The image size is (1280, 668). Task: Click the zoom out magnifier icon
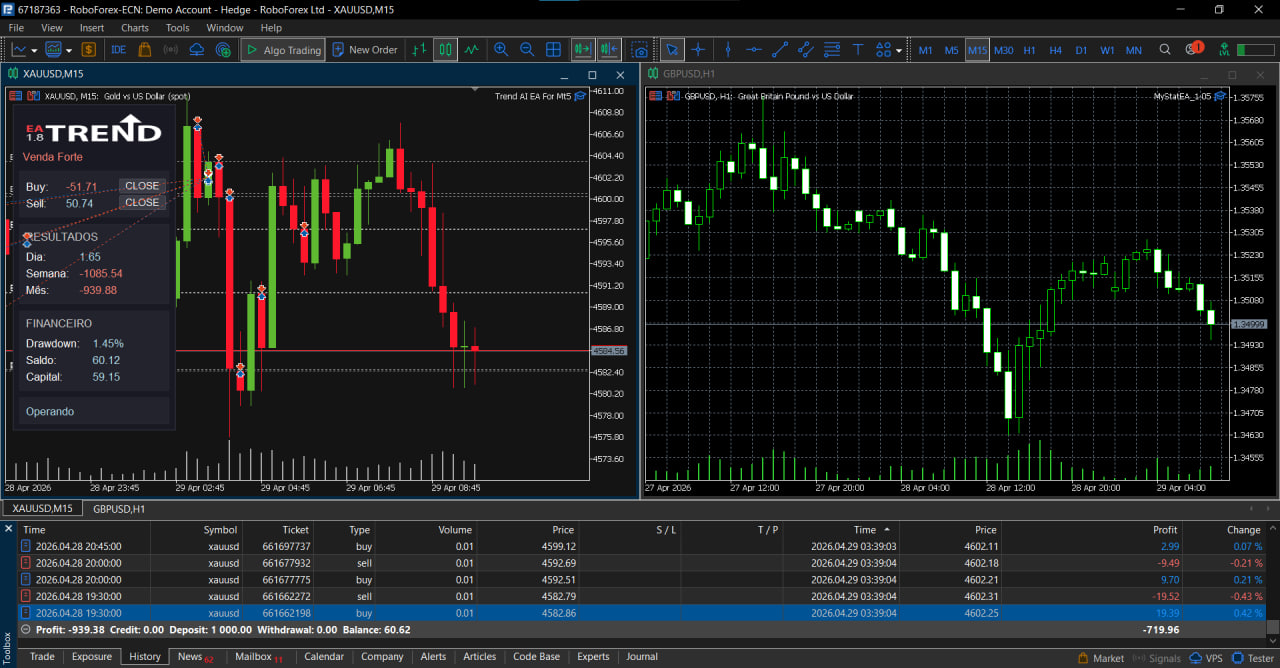pyautogui.click(x=527, y=50)
